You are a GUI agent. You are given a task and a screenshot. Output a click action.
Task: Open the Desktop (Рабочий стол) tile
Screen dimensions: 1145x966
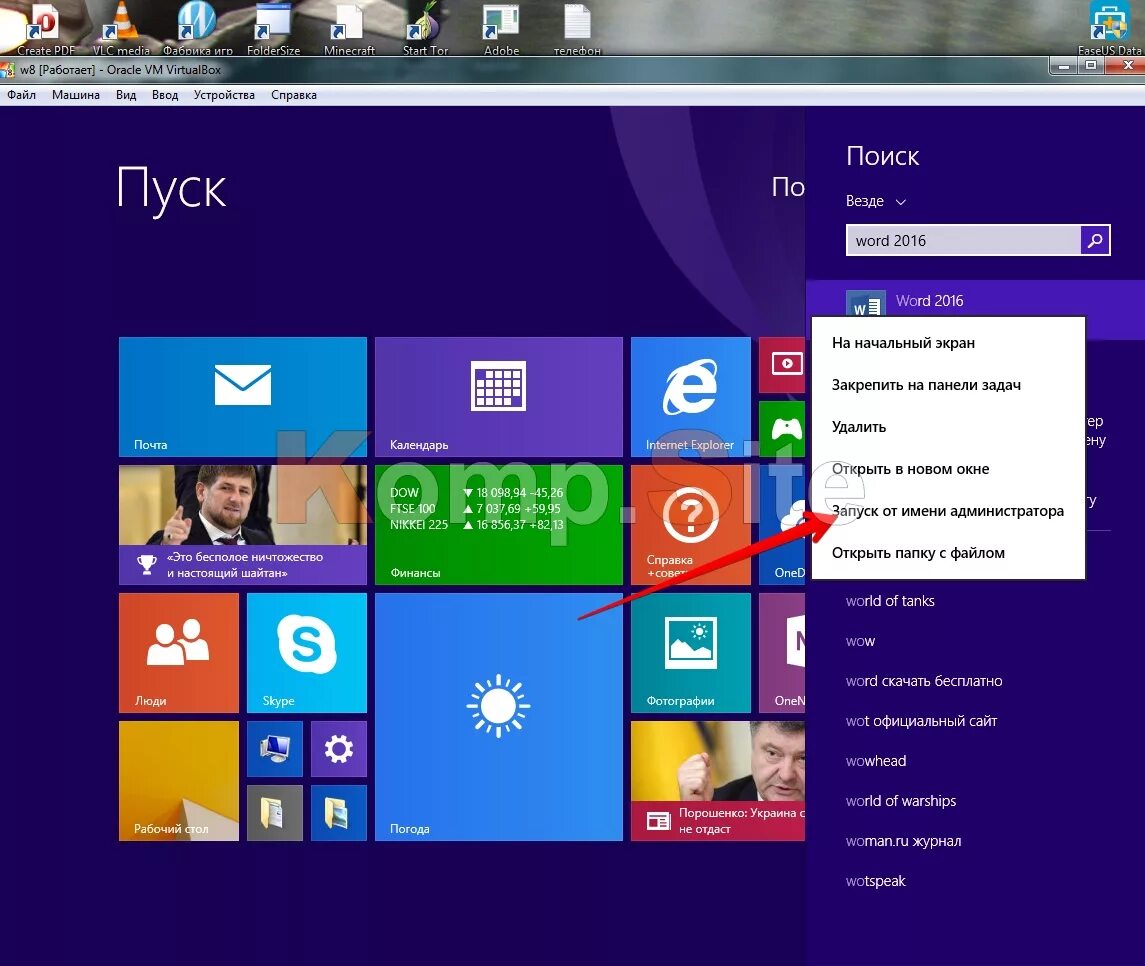pos(179,781)
